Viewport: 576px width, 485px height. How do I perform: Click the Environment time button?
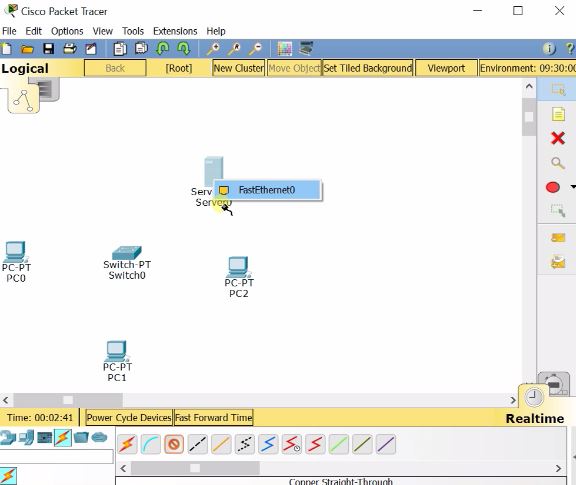pyautogui.click(x=528, y=68)
